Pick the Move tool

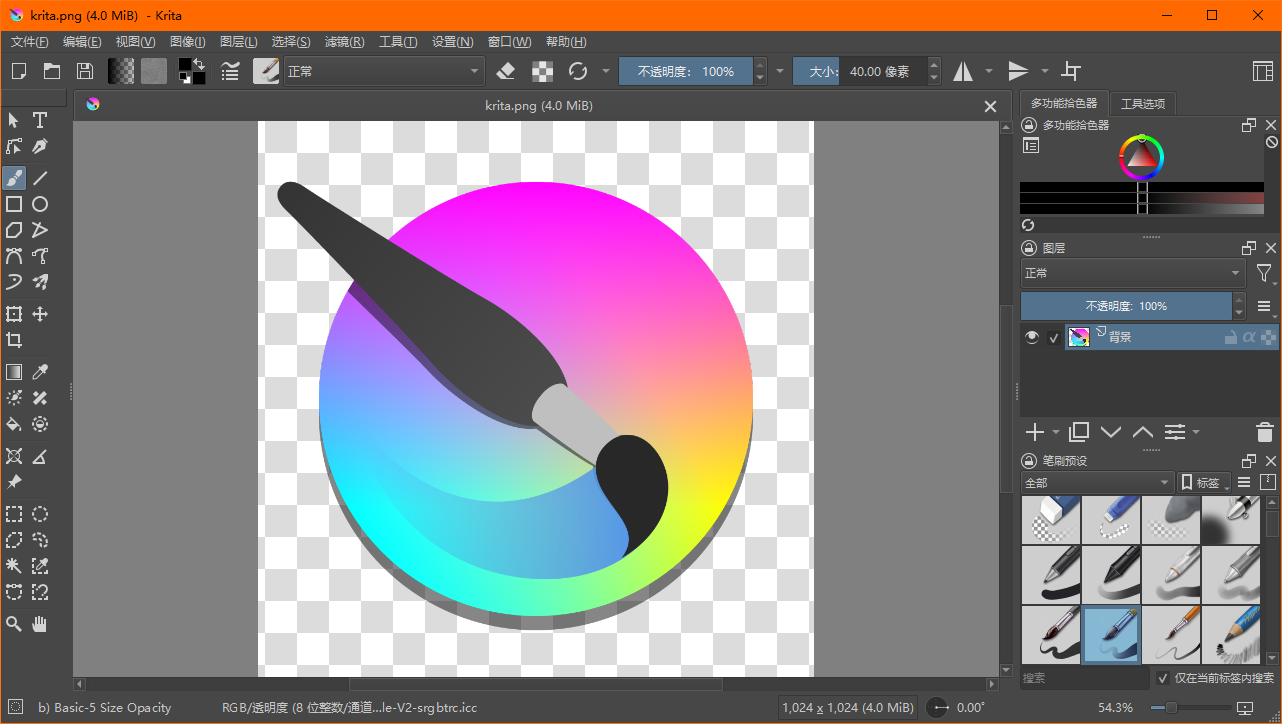(40, 314)
